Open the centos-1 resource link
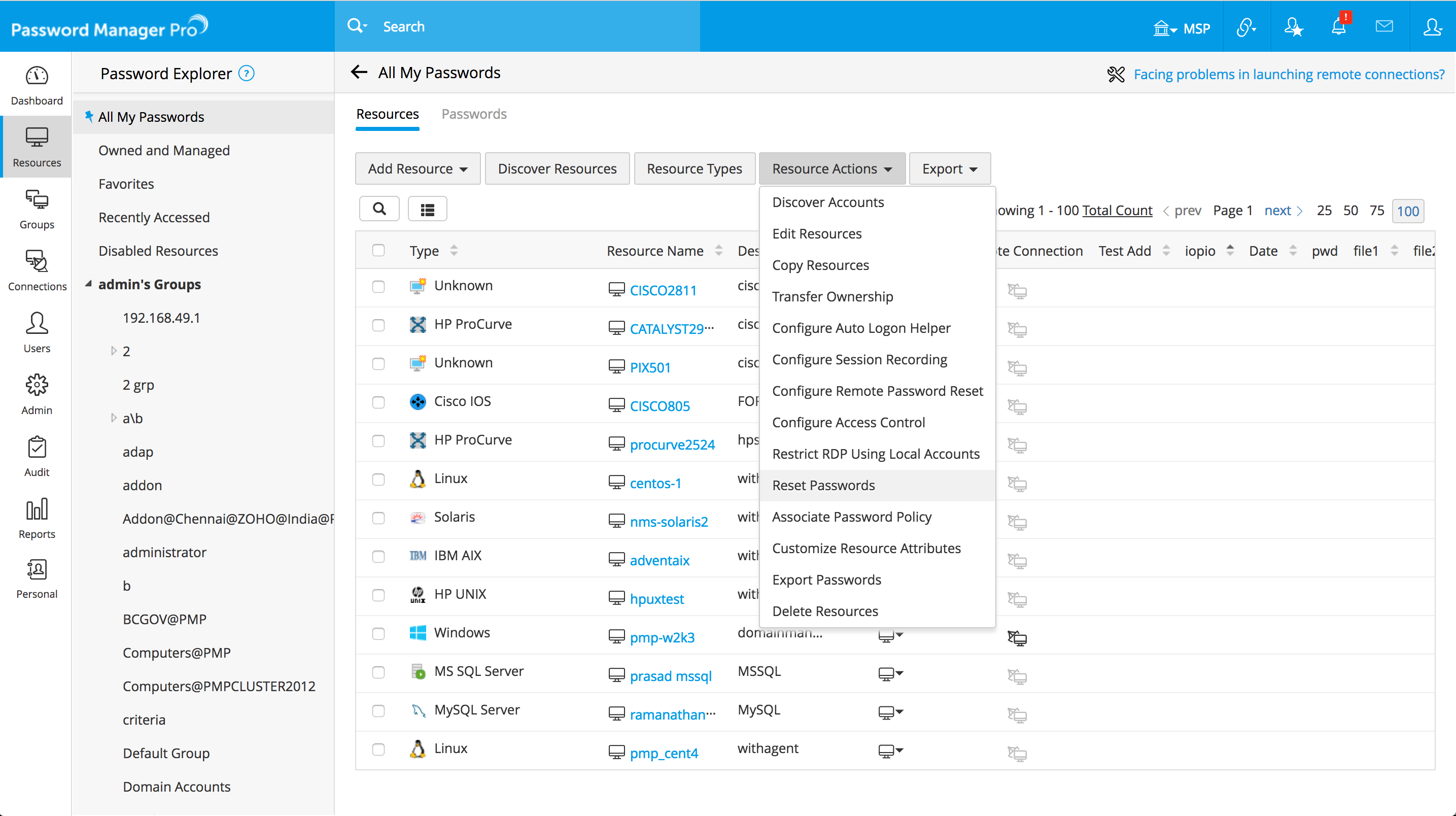 [655, 484]
